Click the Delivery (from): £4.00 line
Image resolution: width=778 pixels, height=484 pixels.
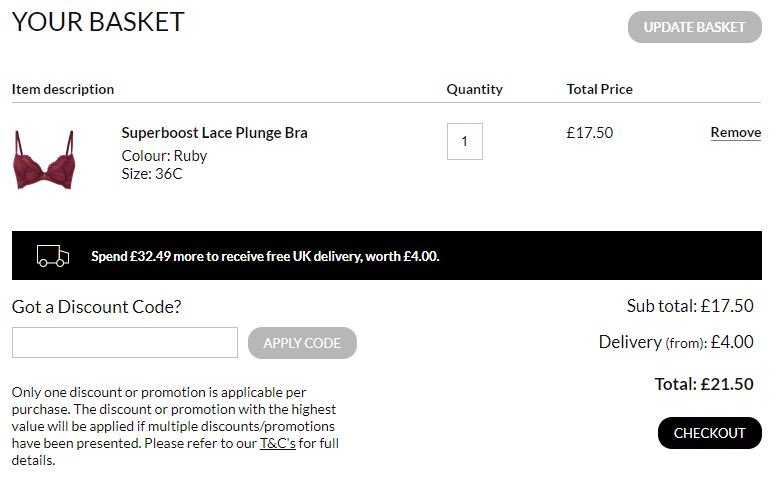676,342
